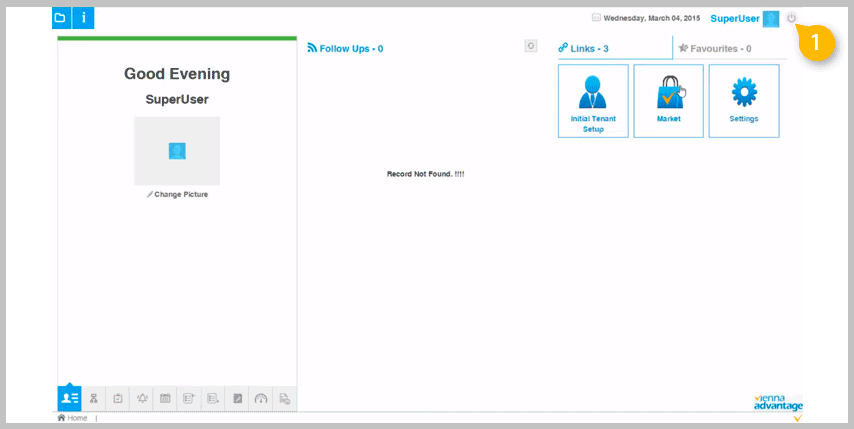Screen dimensions: 854x429
Task: Click the power logout icon
Action: [791, 19]
